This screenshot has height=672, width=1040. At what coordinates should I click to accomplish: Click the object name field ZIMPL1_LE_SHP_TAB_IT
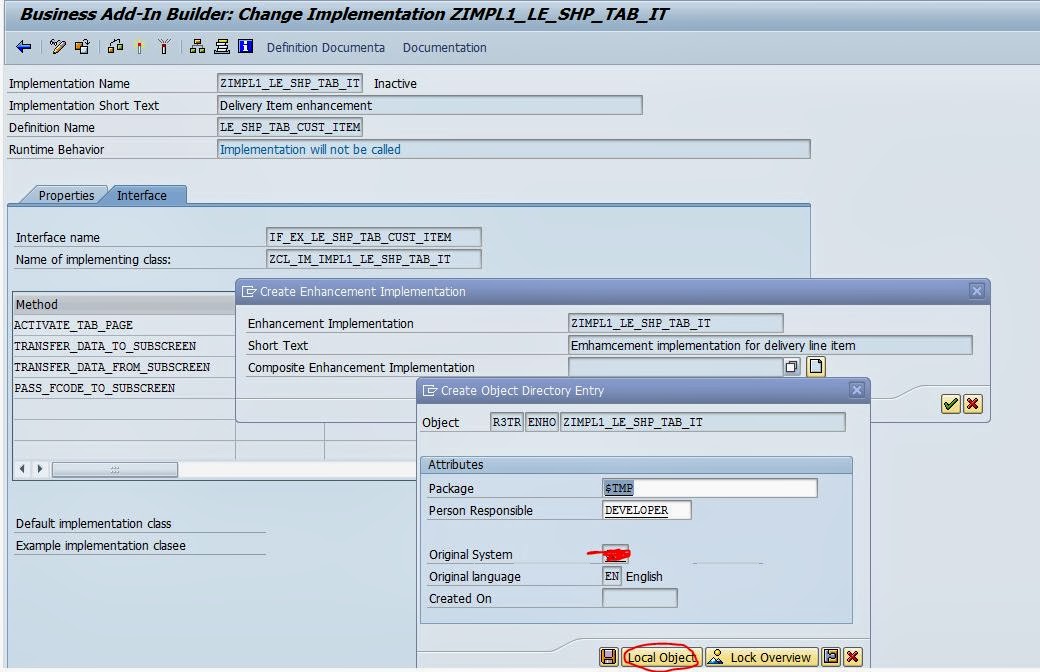(x=703, y=422)
